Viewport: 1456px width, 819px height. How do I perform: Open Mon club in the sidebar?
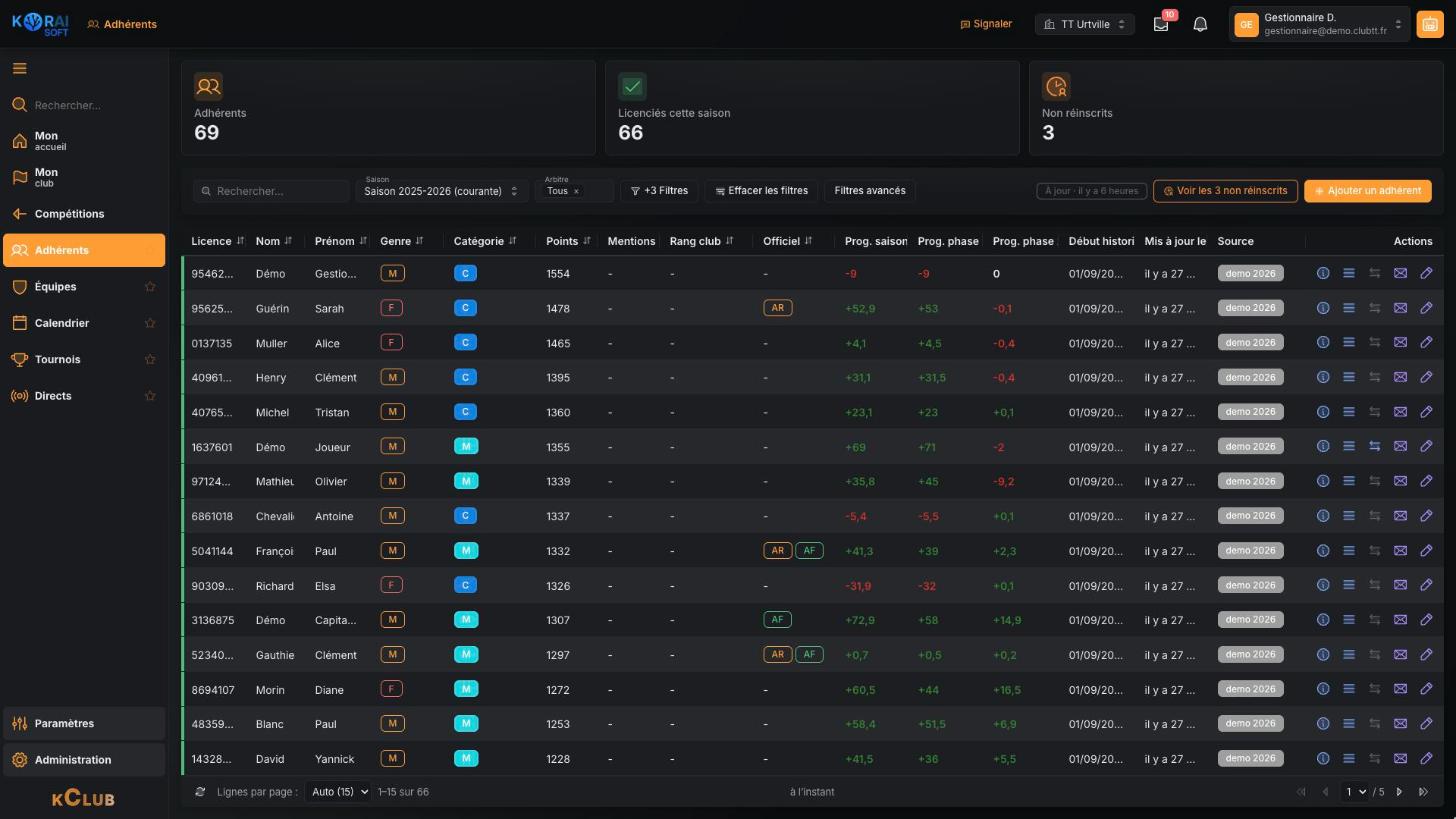tap(84, 178)
